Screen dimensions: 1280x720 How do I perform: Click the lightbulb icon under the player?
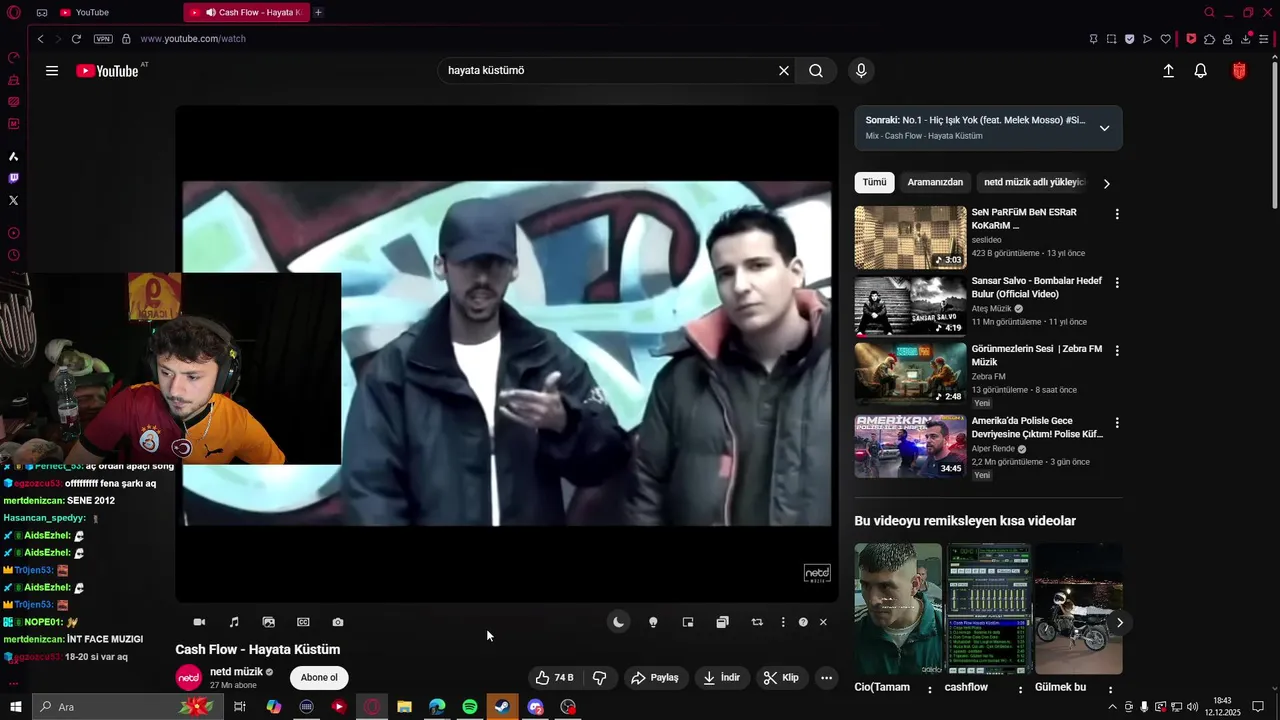(653, 622)
